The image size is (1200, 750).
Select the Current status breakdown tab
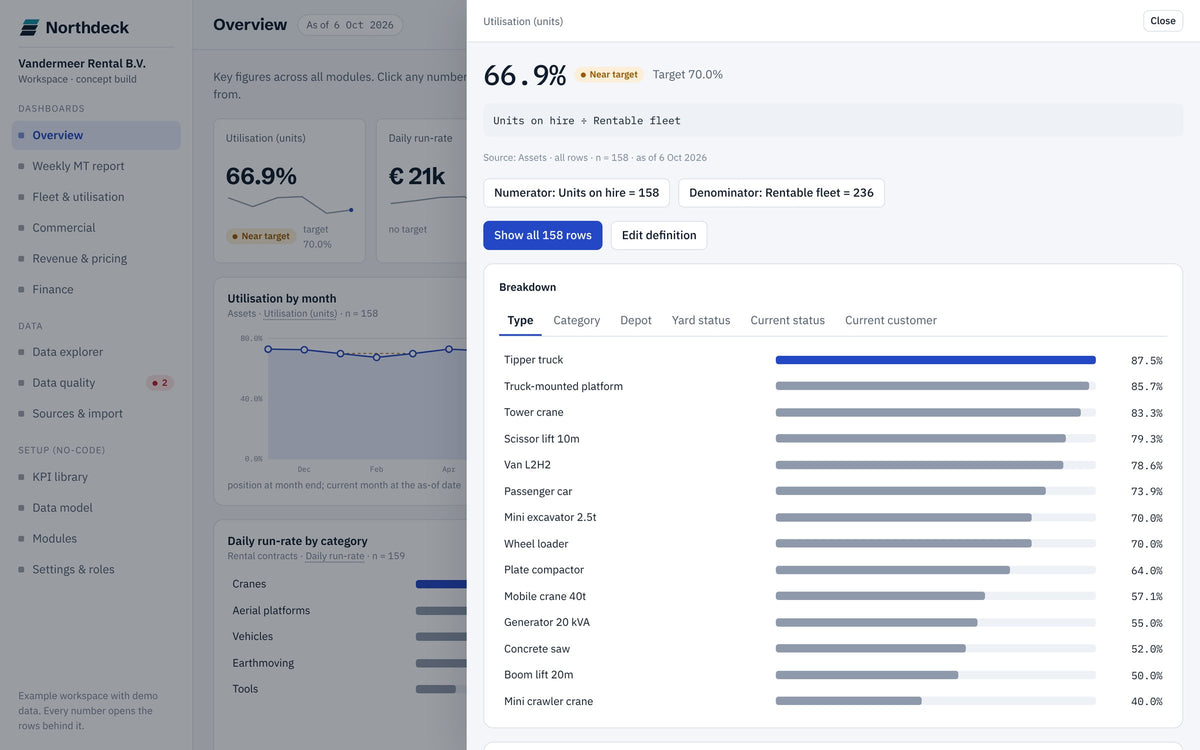788,321
